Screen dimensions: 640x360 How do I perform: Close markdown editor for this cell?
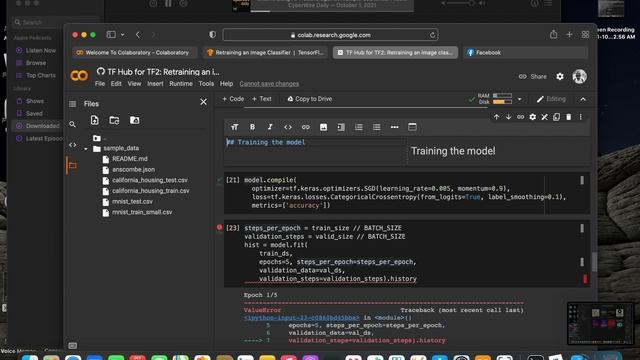click(x=544, y=117)
